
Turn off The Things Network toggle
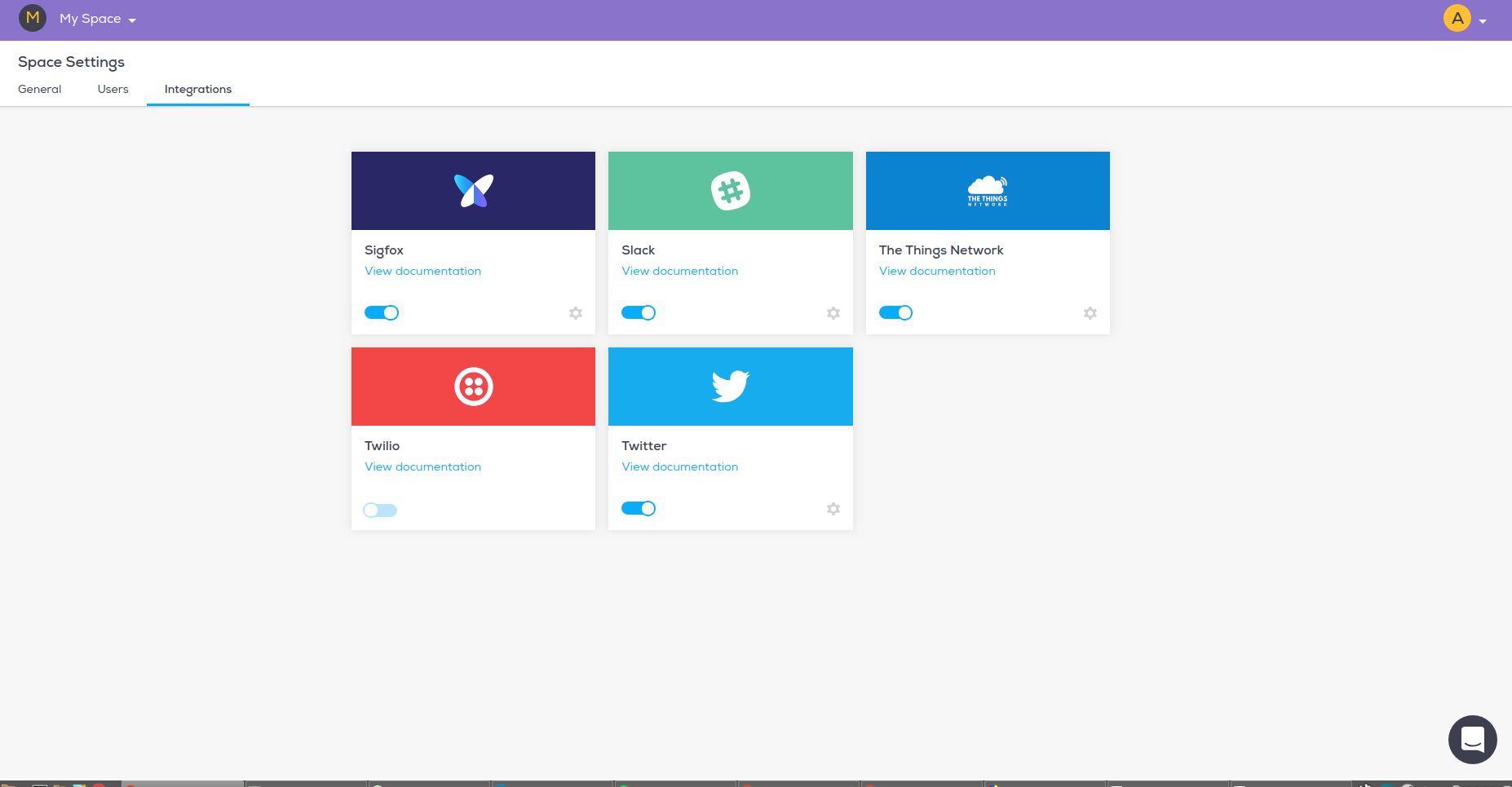point(895,312)
